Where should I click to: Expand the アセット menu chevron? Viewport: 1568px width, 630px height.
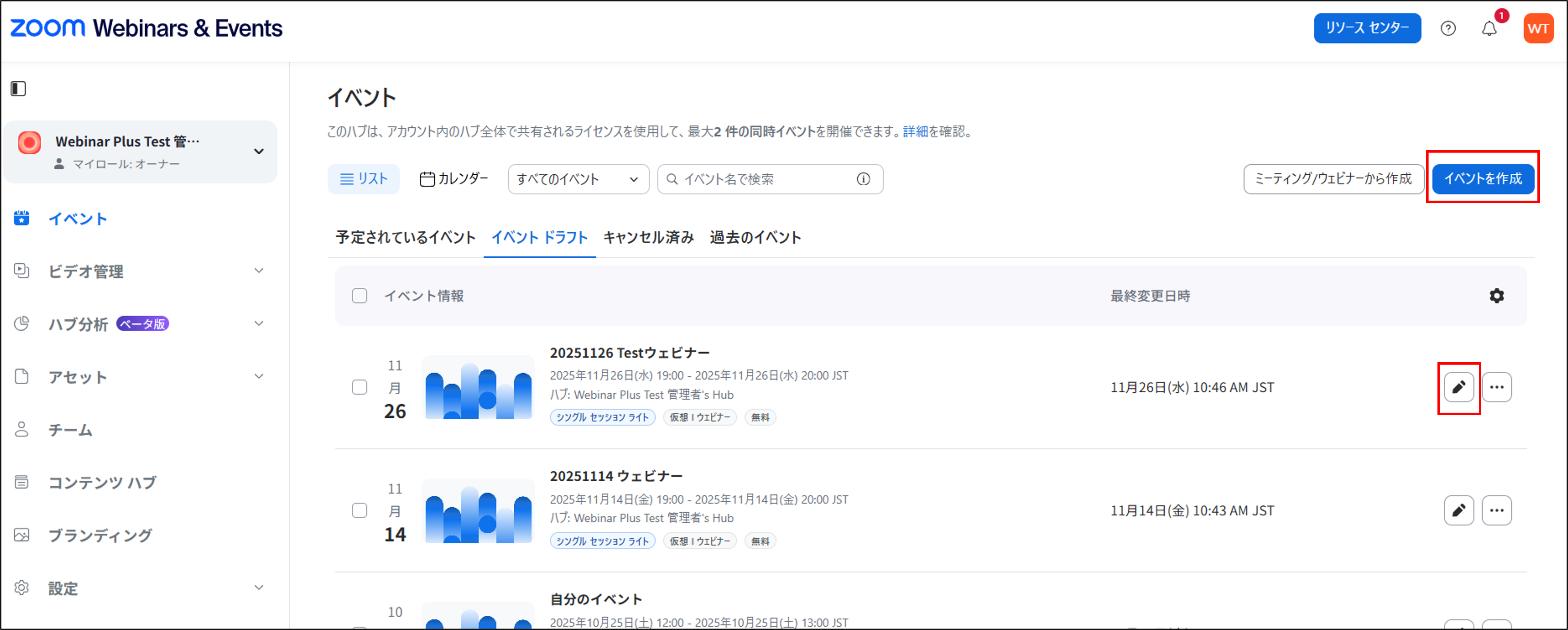tap(259, 376)
